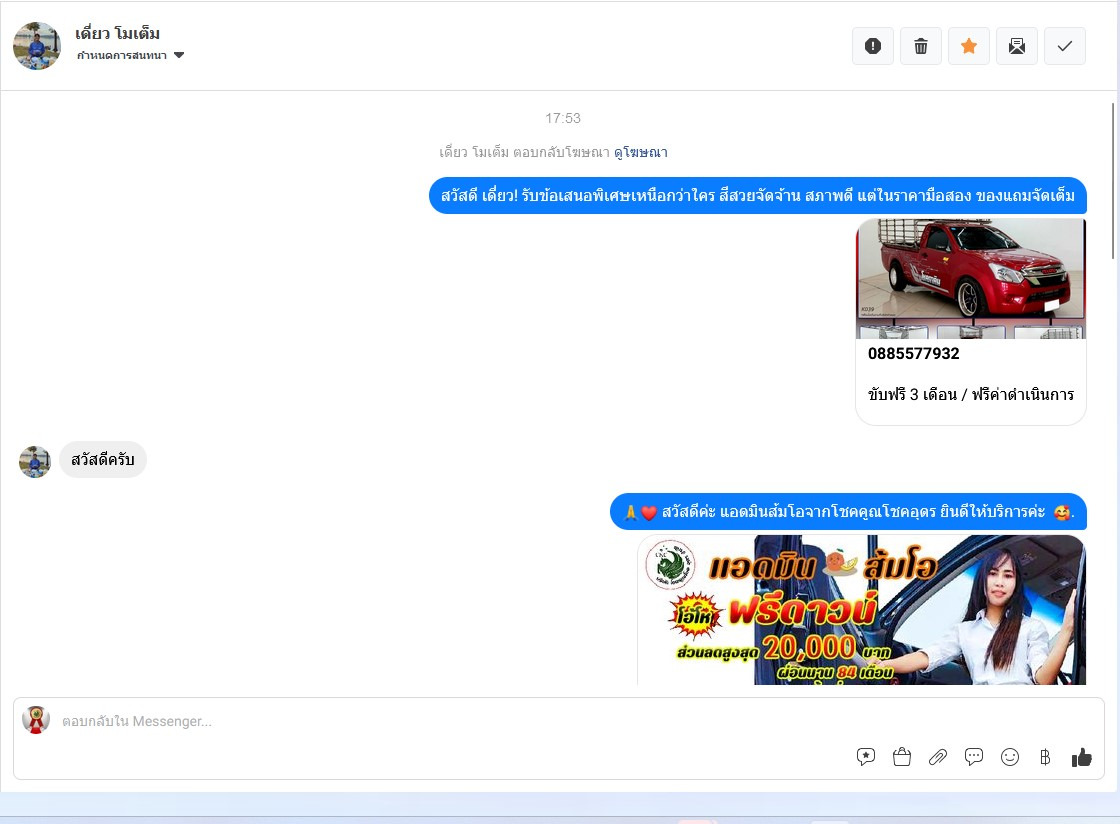
Task: Open shopping bag products icon
Action: click(x=901, y=757)
